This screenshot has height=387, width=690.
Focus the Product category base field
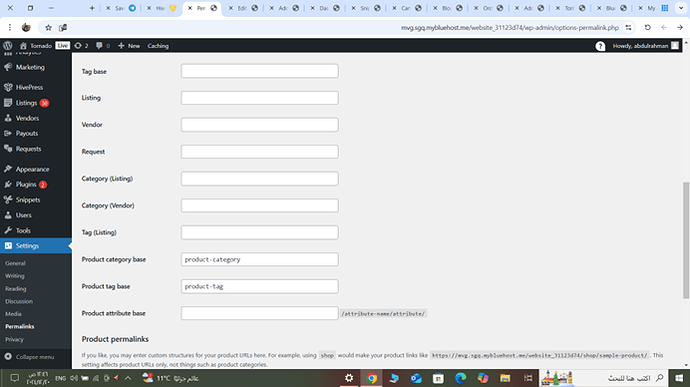[259, 259]
